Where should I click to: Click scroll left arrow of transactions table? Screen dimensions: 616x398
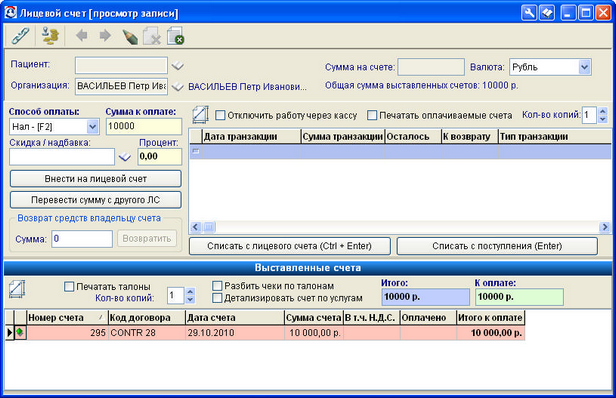(x=195, y=227)
